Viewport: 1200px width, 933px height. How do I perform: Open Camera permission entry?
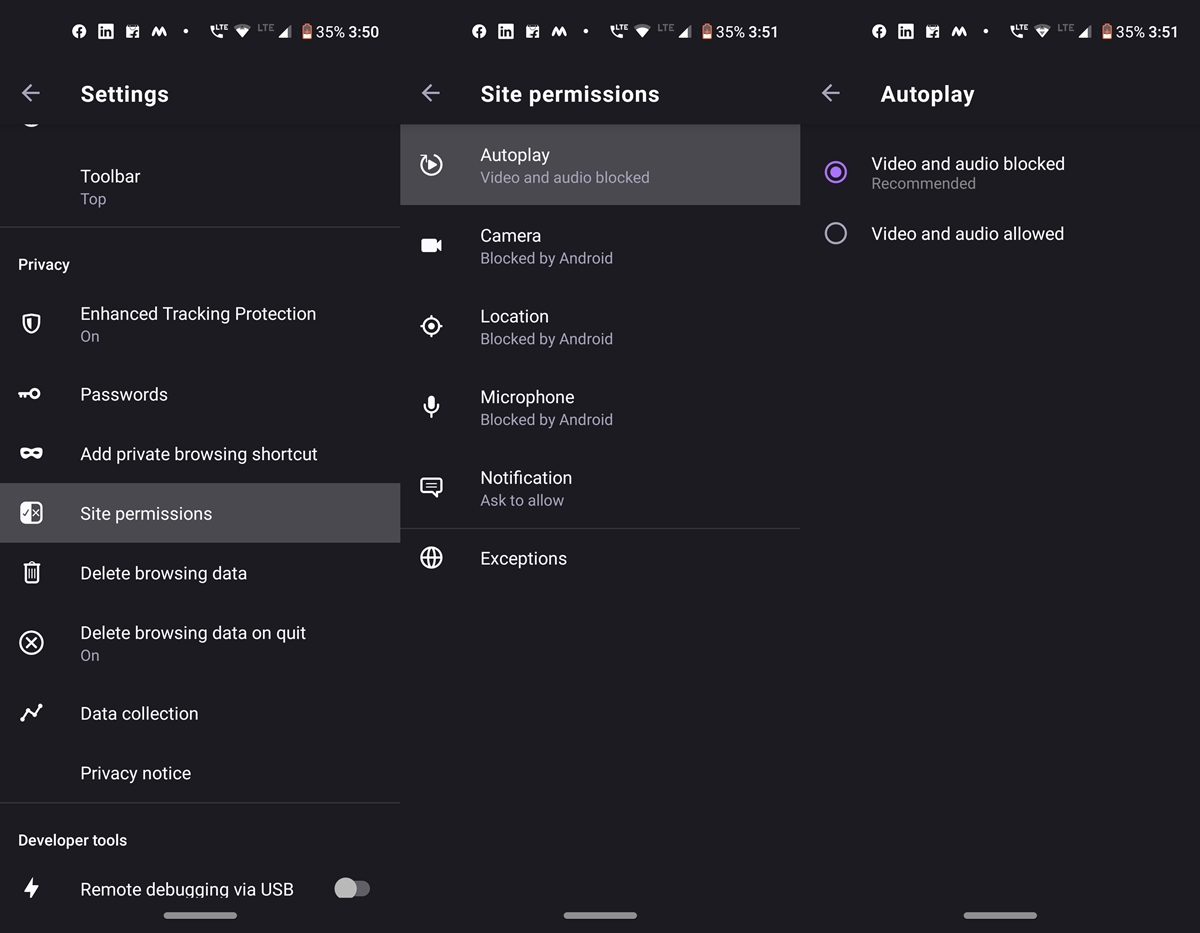600,246
